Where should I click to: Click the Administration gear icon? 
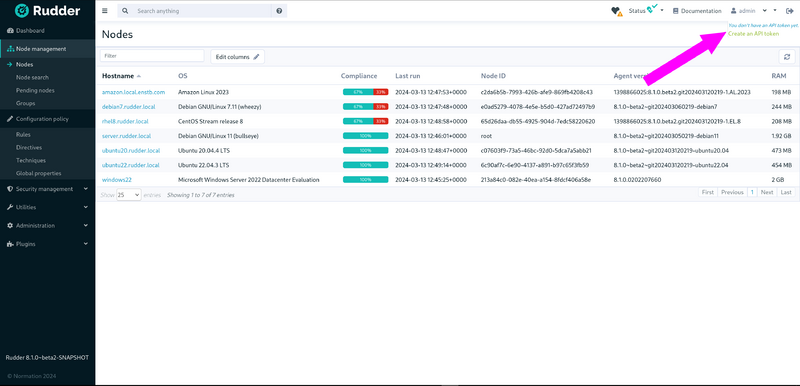tap(11, 225)
